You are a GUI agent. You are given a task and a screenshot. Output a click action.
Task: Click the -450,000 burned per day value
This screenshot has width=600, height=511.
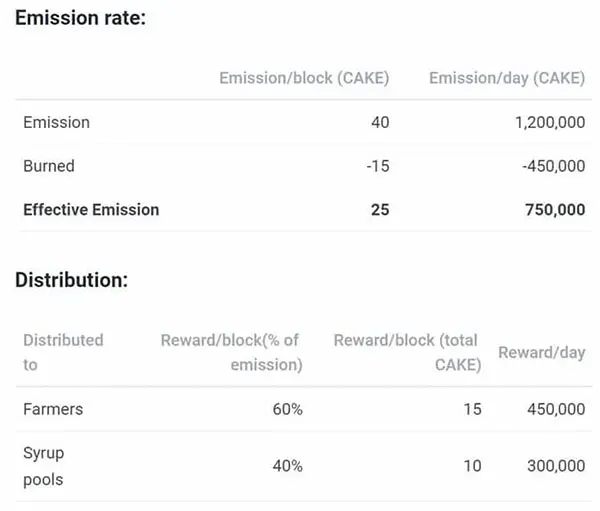tap(553, 166)
